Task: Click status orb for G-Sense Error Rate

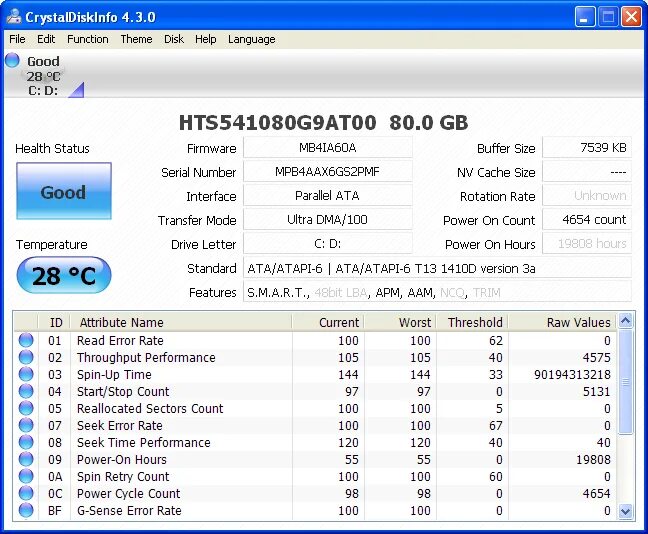Action: coord(26,510)
